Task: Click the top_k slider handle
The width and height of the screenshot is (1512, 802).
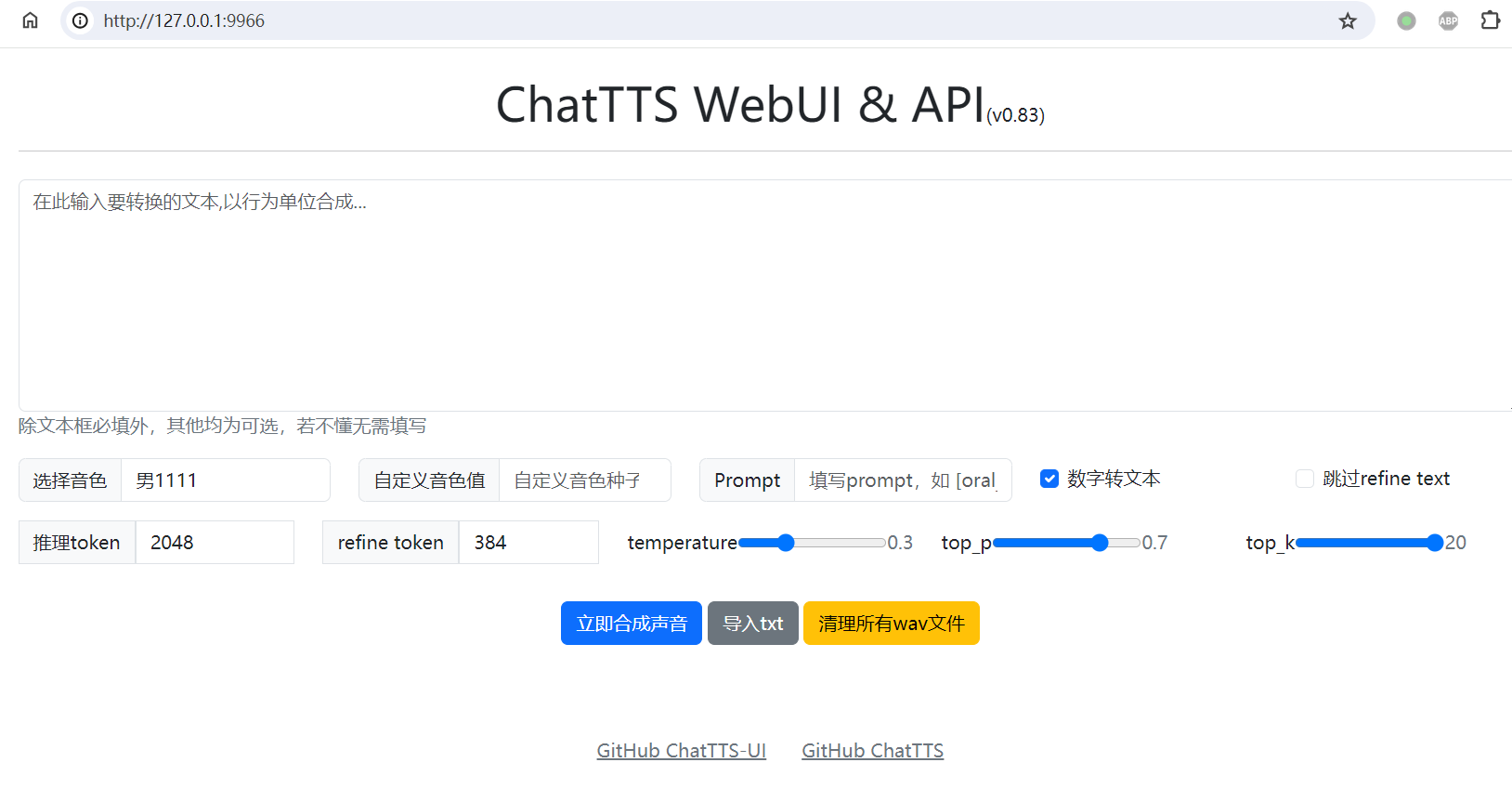Action: pyautogui.click(x=1435, y=543)
